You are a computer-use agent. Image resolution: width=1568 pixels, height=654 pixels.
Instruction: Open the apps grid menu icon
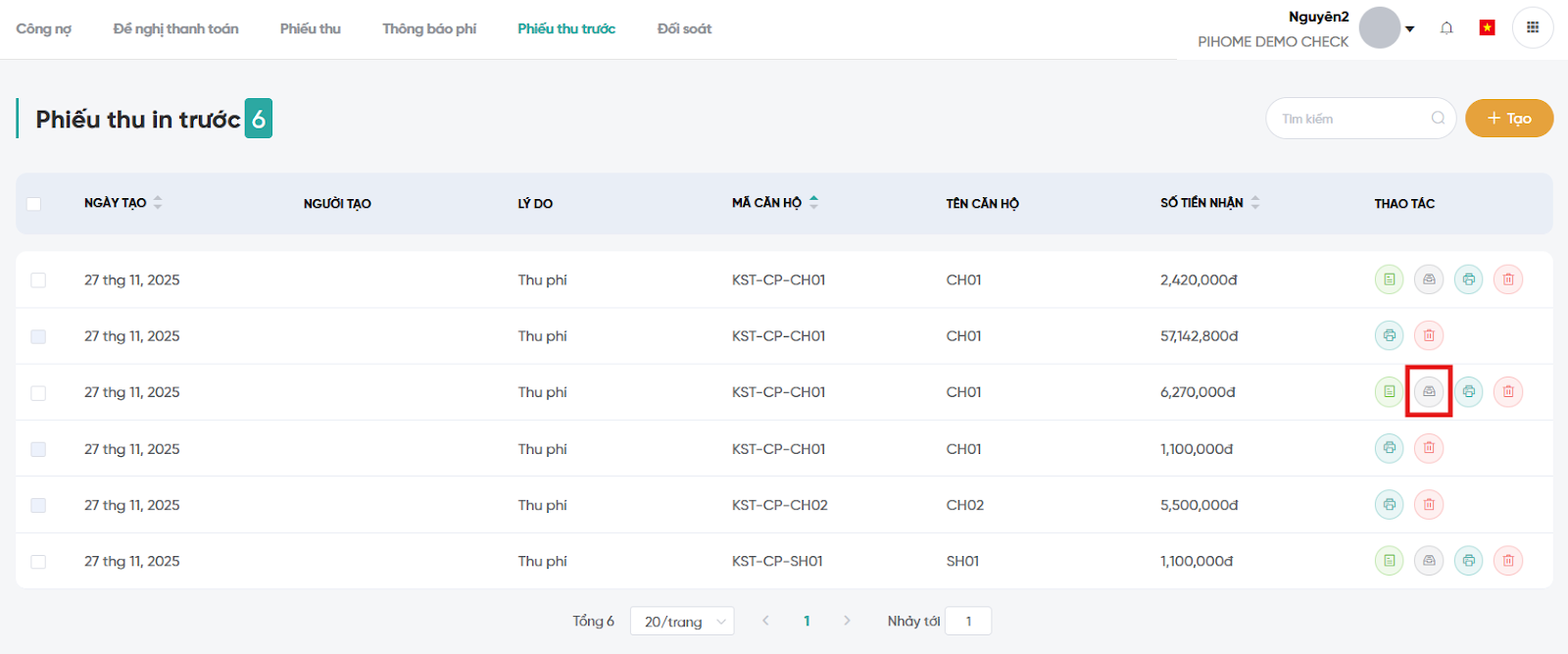(x=1533, y=28)
